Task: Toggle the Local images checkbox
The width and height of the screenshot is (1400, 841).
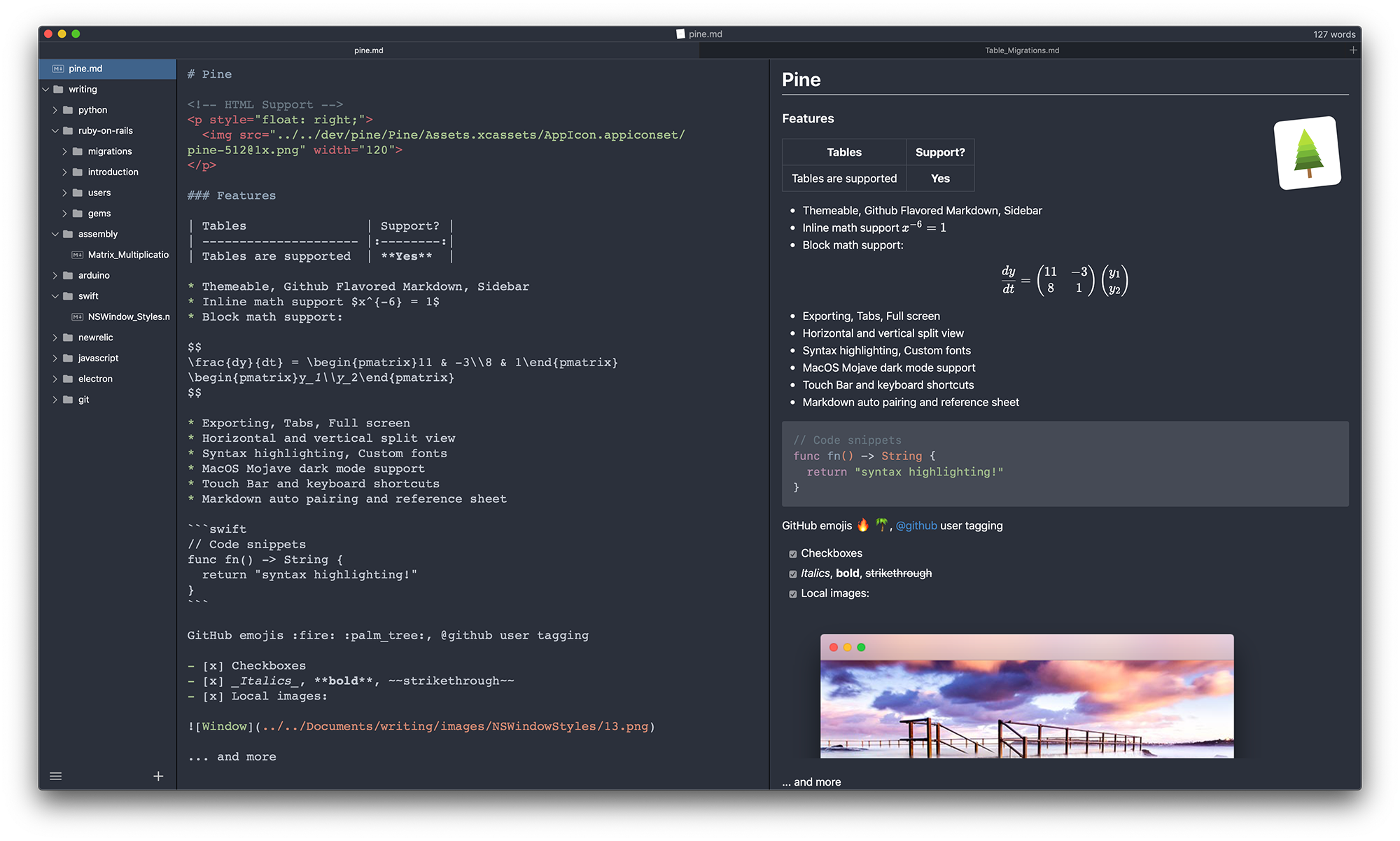Action: click(793, 594)
